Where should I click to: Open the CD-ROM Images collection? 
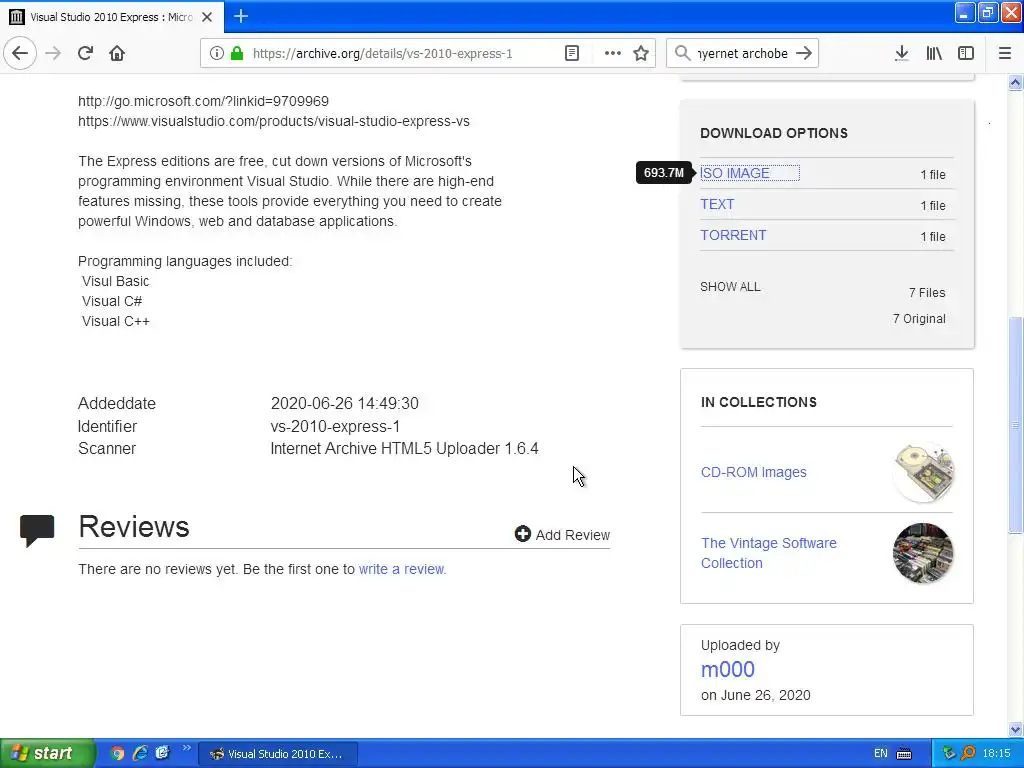(x=754, y=472)
